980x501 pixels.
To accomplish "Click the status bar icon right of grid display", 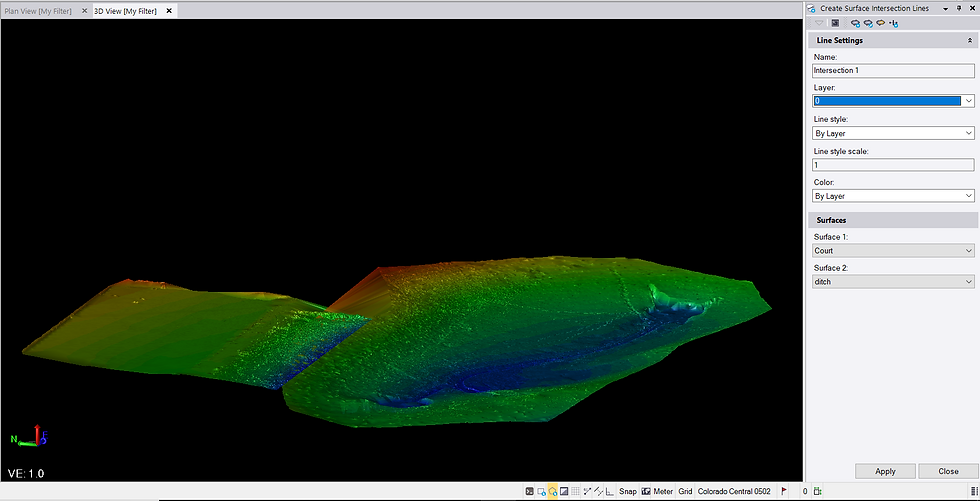I will coord(587,491).
